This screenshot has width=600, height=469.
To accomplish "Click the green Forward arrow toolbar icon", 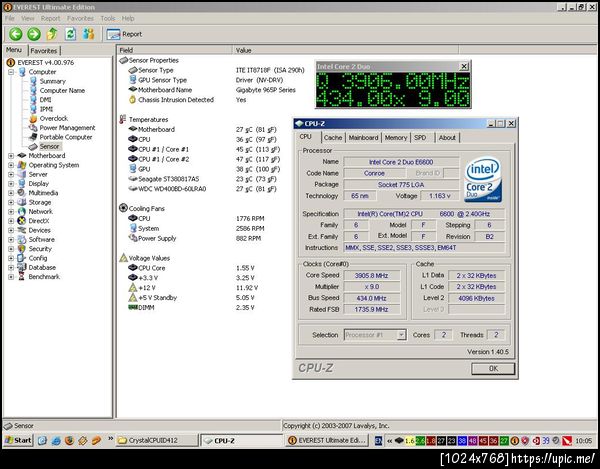I will tap(32, 33).
